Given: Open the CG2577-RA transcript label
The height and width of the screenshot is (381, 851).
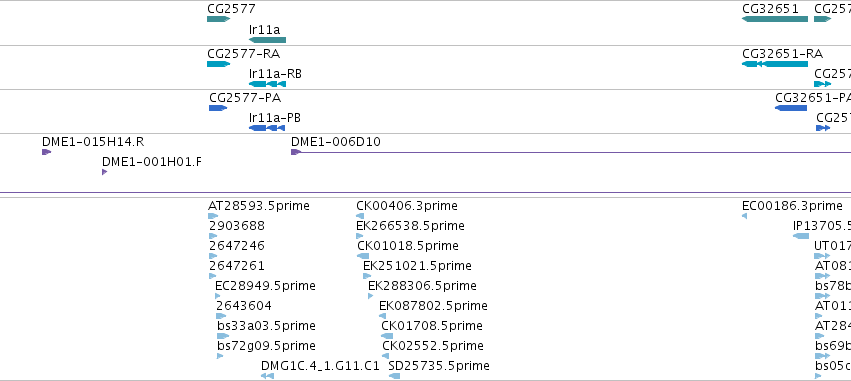Looking at the screenshot, I should click(244, 54).
